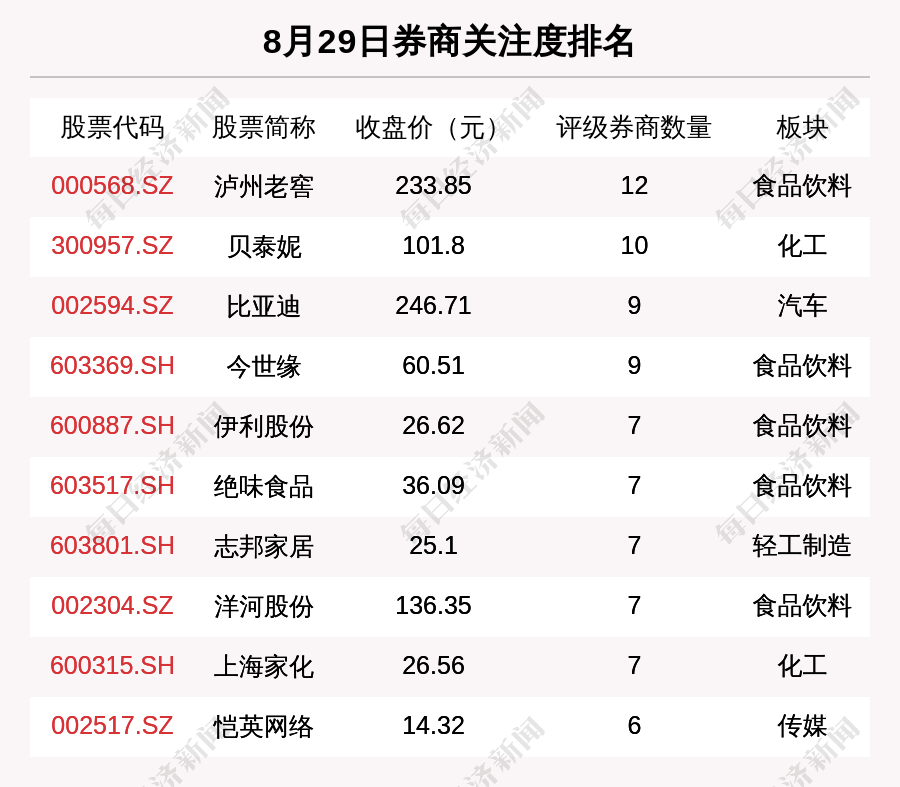Select stock code 603517.SH
The width and height of the screenshot is (900, 787).
click(112, 486)
